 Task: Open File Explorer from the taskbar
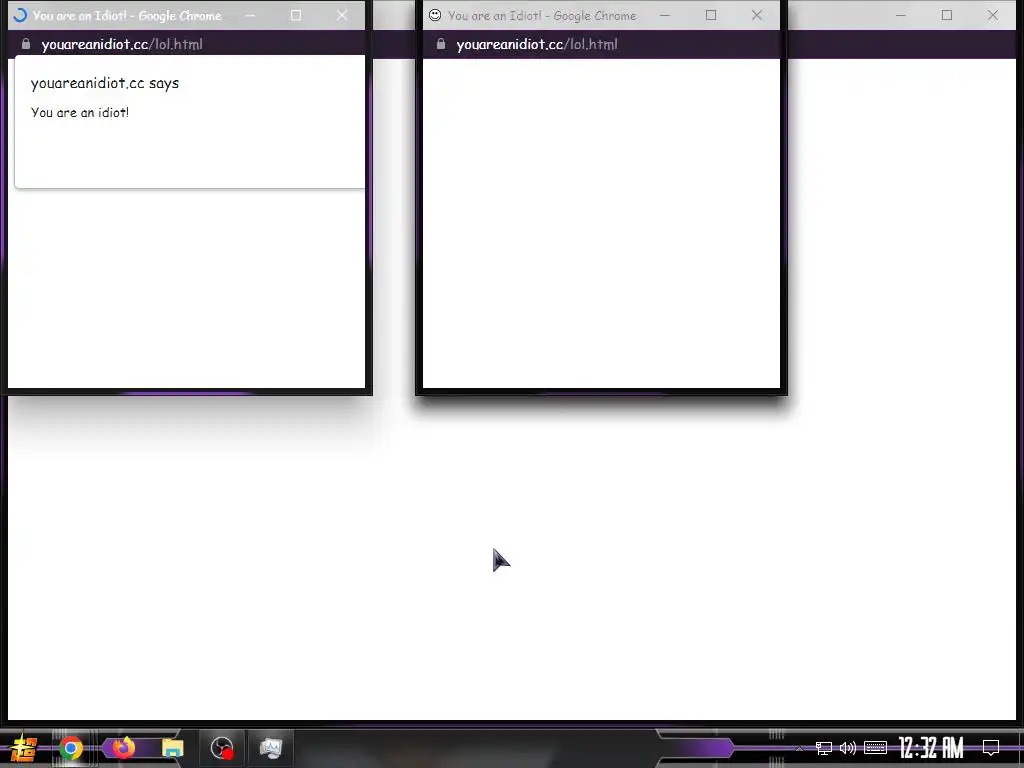(172, 748)
